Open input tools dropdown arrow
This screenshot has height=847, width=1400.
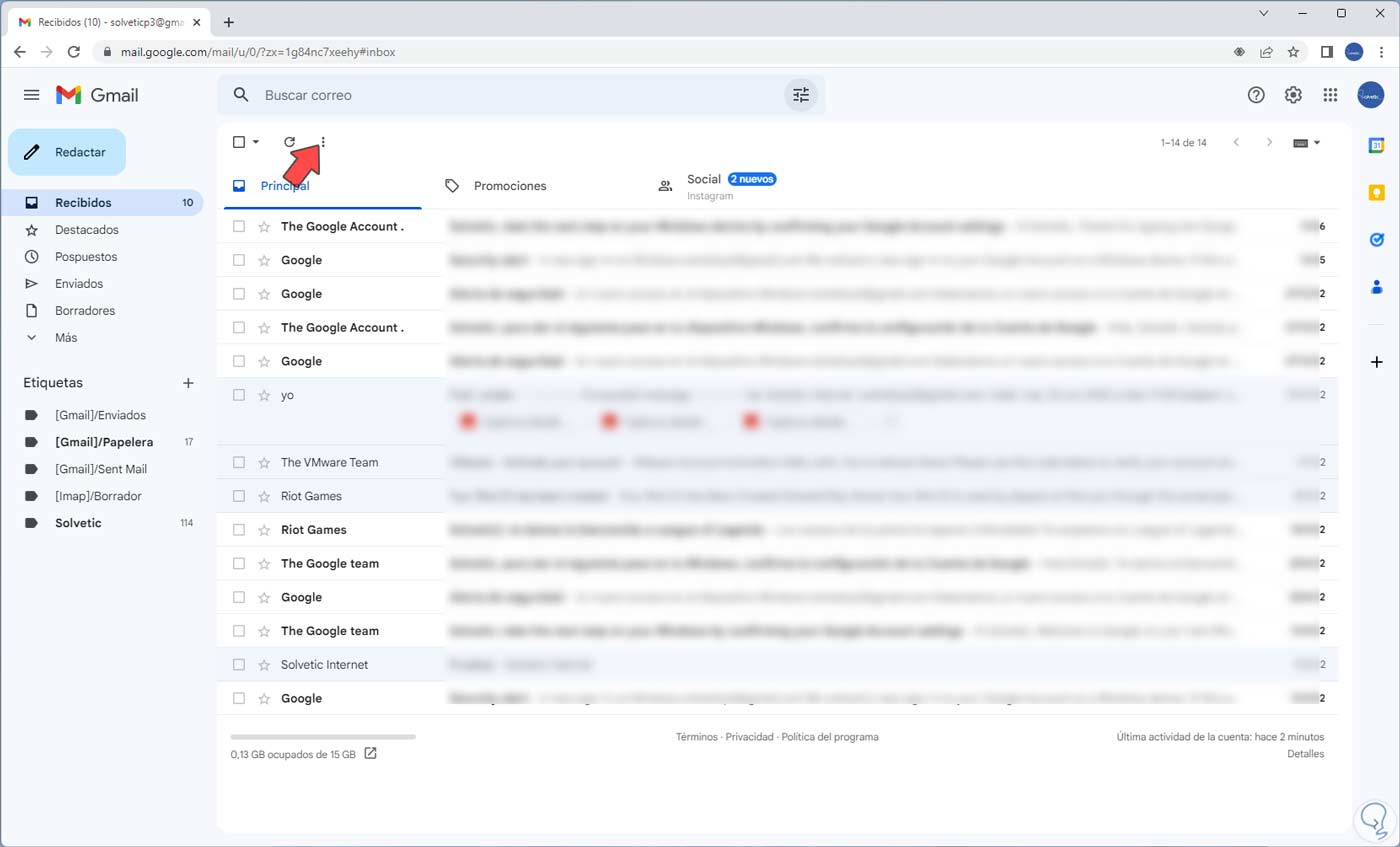point(1317,142)
